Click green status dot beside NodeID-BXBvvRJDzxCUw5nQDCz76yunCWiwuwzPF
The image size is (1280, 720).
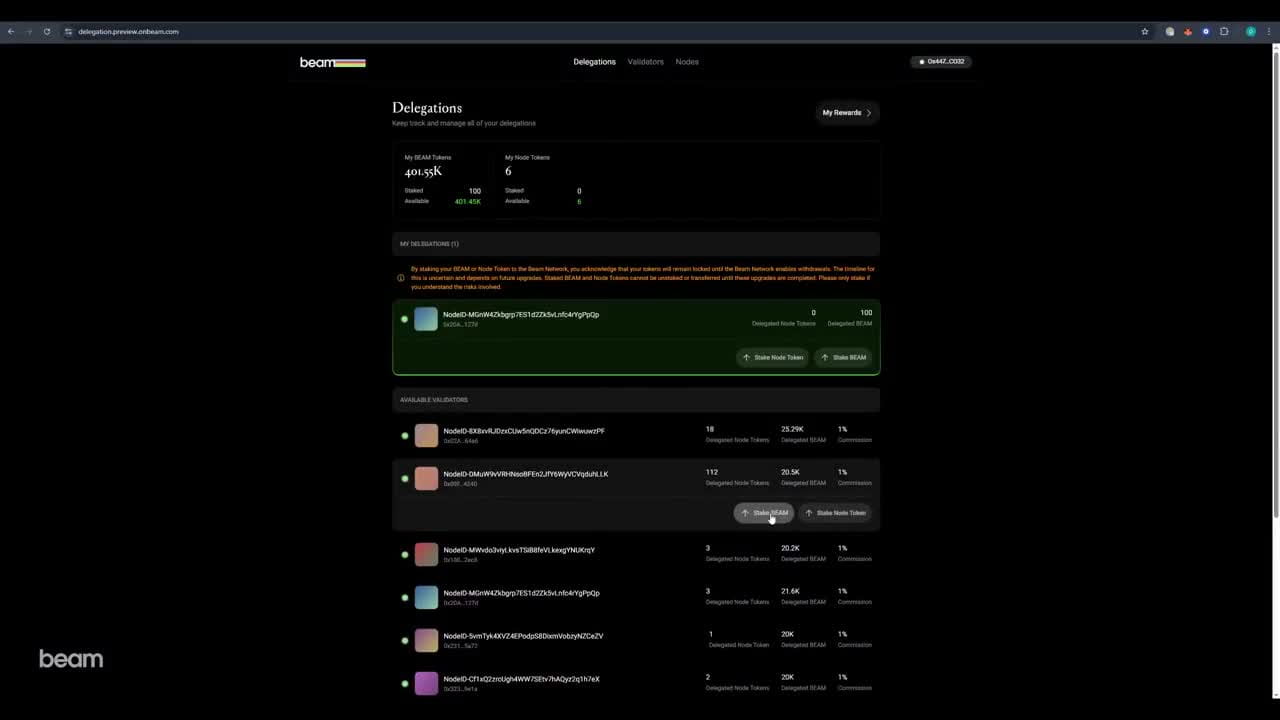404,435
